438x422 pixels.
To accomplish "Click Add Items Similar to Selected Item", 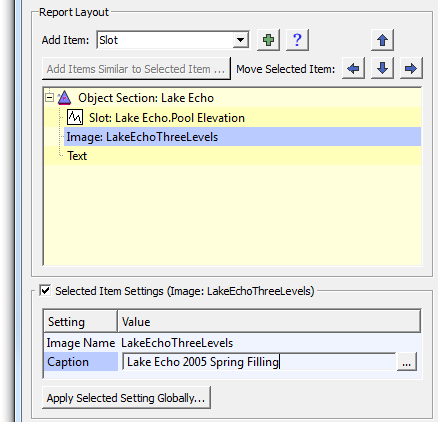I will (136, 69).
